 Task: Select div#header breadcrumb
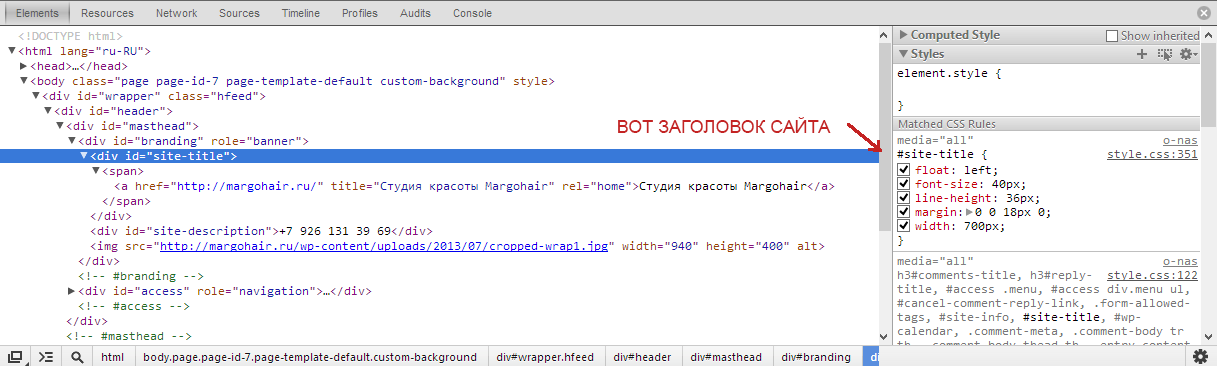[642, 356]
